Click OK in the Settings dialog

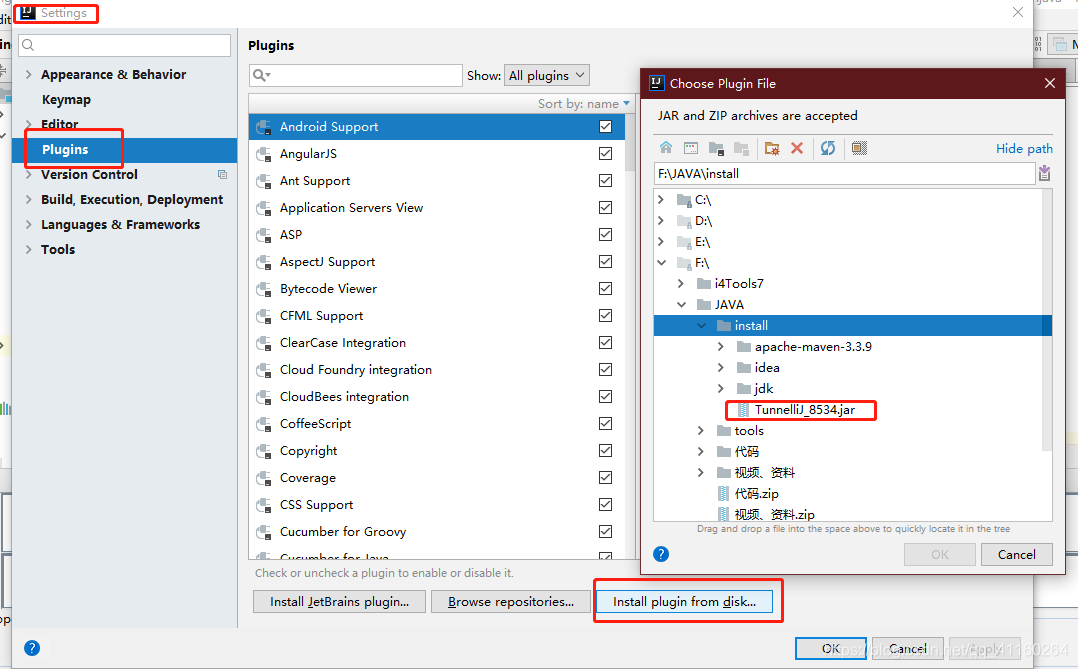[x=830, y=648]
